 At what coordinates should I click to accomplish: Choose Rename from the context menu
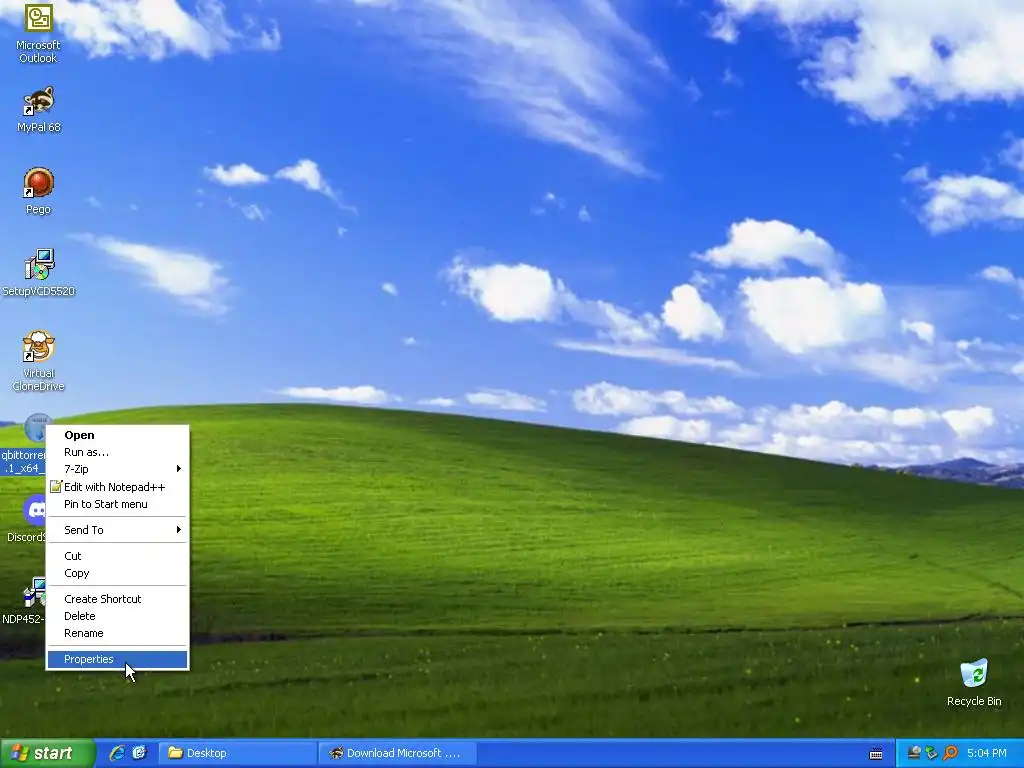coord(118,633)
